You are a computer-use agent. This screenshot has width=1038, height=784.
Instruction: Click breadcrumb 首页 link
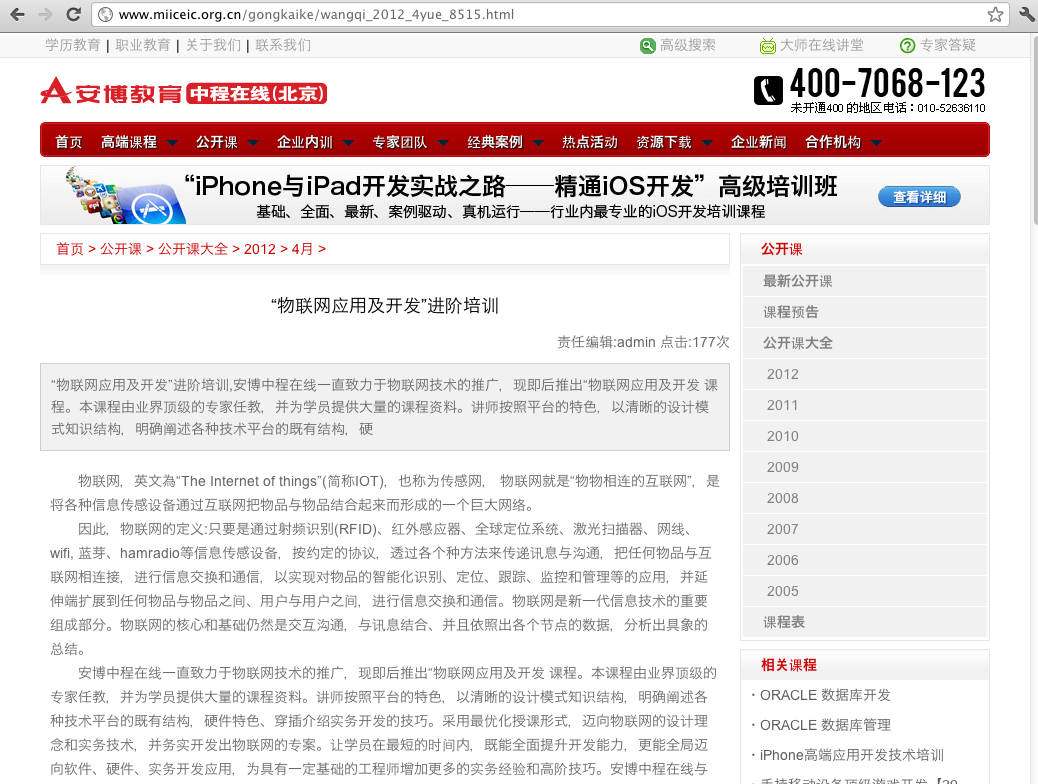point(70,249)
